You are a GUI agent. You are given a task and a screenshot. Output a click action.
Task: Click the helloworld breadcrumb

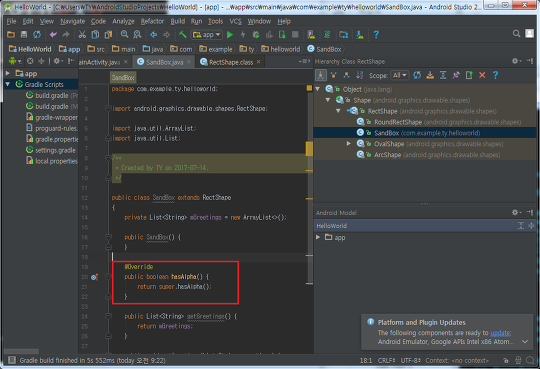(x=280, y=49)
